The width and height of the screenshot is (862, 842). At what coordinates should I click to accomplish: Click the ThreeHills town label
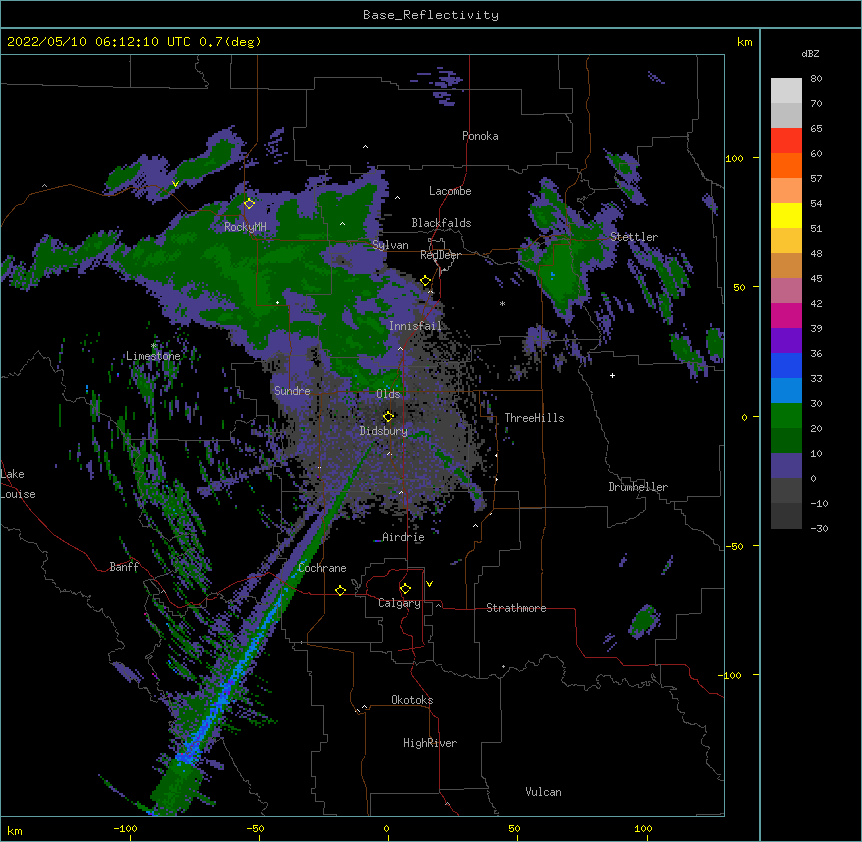pyautogui.click(x=534, y=418)
